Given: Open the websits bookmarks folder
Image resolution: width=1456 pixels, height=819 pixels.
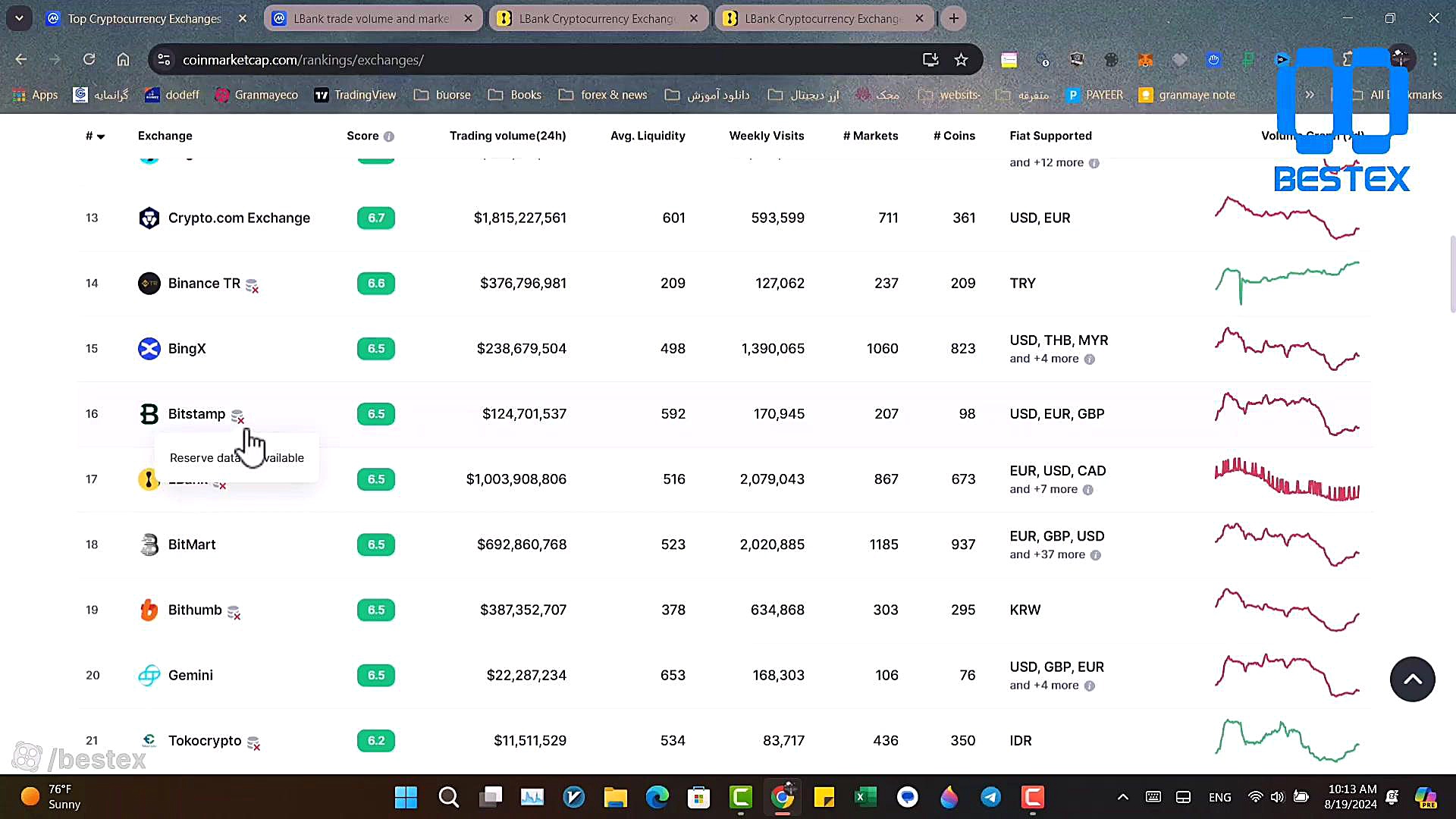Looking at the screenshot, I should (x=949, y=95).
